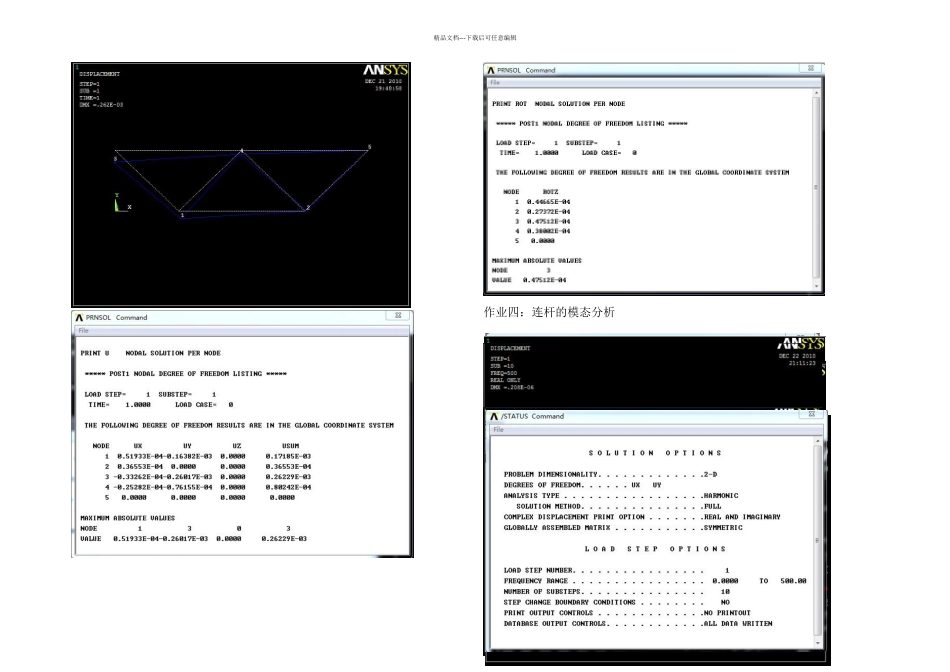Click 'SOLUTION OPTIONS' heading in /STATUS window
Image resolution: width=950 pixels, height=672 pixels.
[655, 453]
